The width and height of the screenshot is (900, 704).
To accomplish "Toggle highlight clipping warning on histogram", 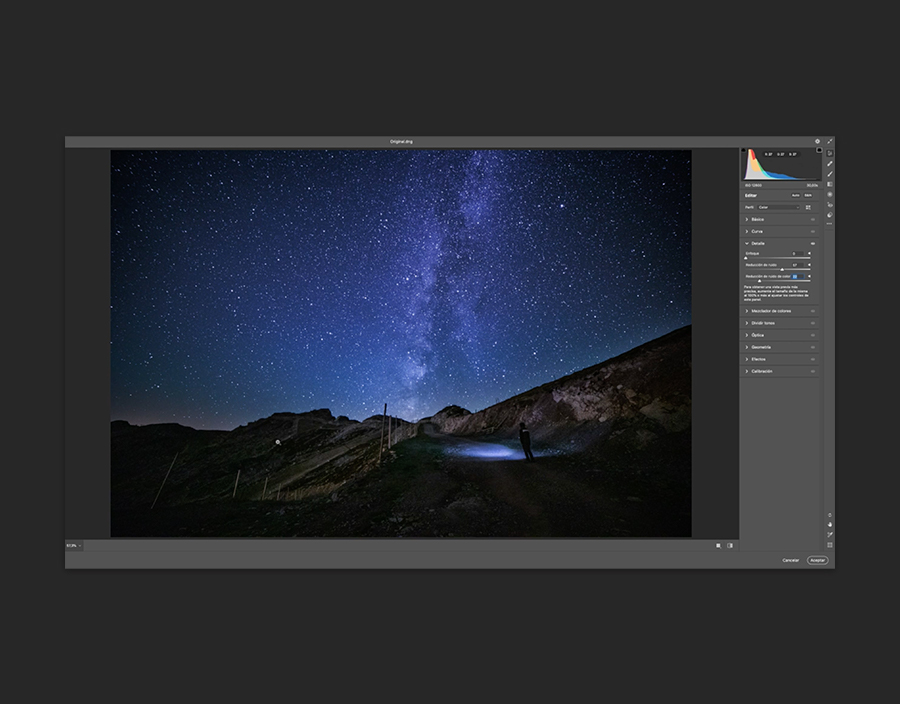I will (x=819, y=150).
